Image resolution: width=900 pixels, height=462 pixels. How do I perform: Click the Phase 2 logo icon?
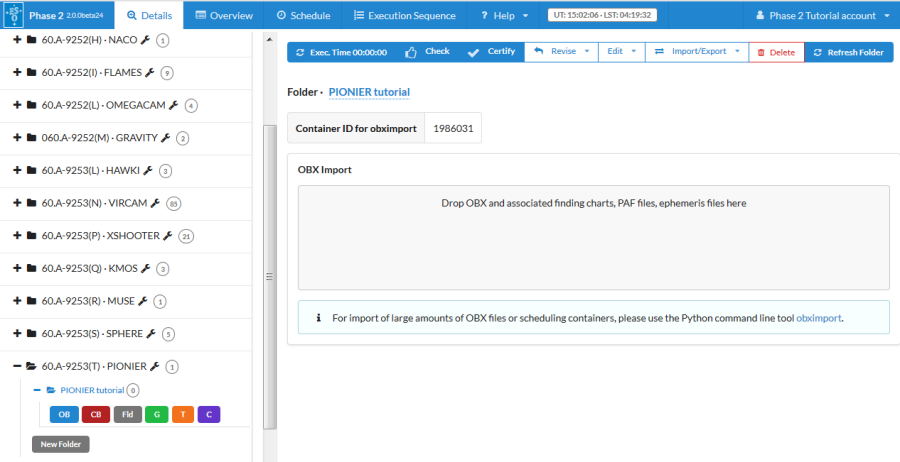pos(14,15)
